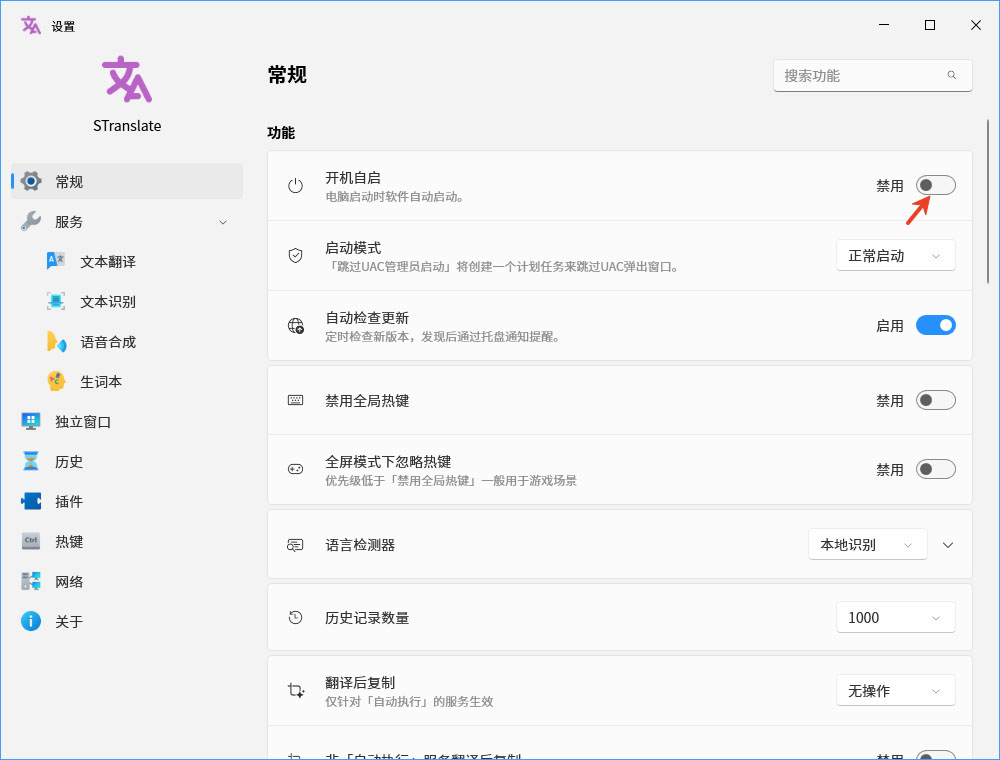Open the 网络 settings page
Screen dimensions: 1000x760
pos(69,581)
